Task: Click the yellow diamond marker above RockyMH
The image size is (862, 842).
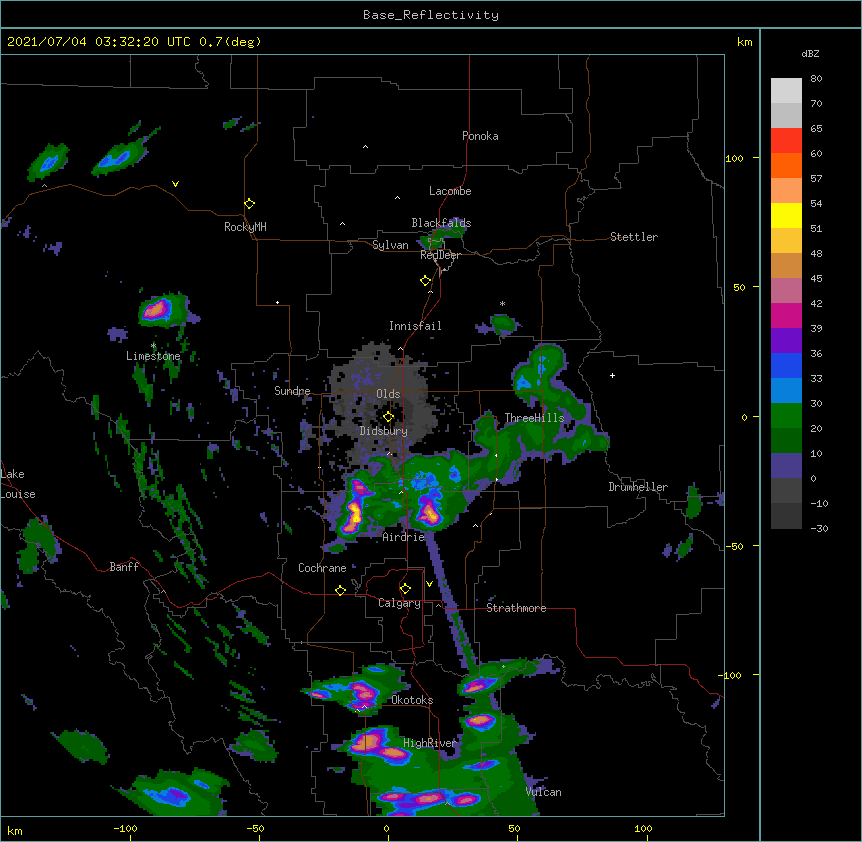Action: 250,204
